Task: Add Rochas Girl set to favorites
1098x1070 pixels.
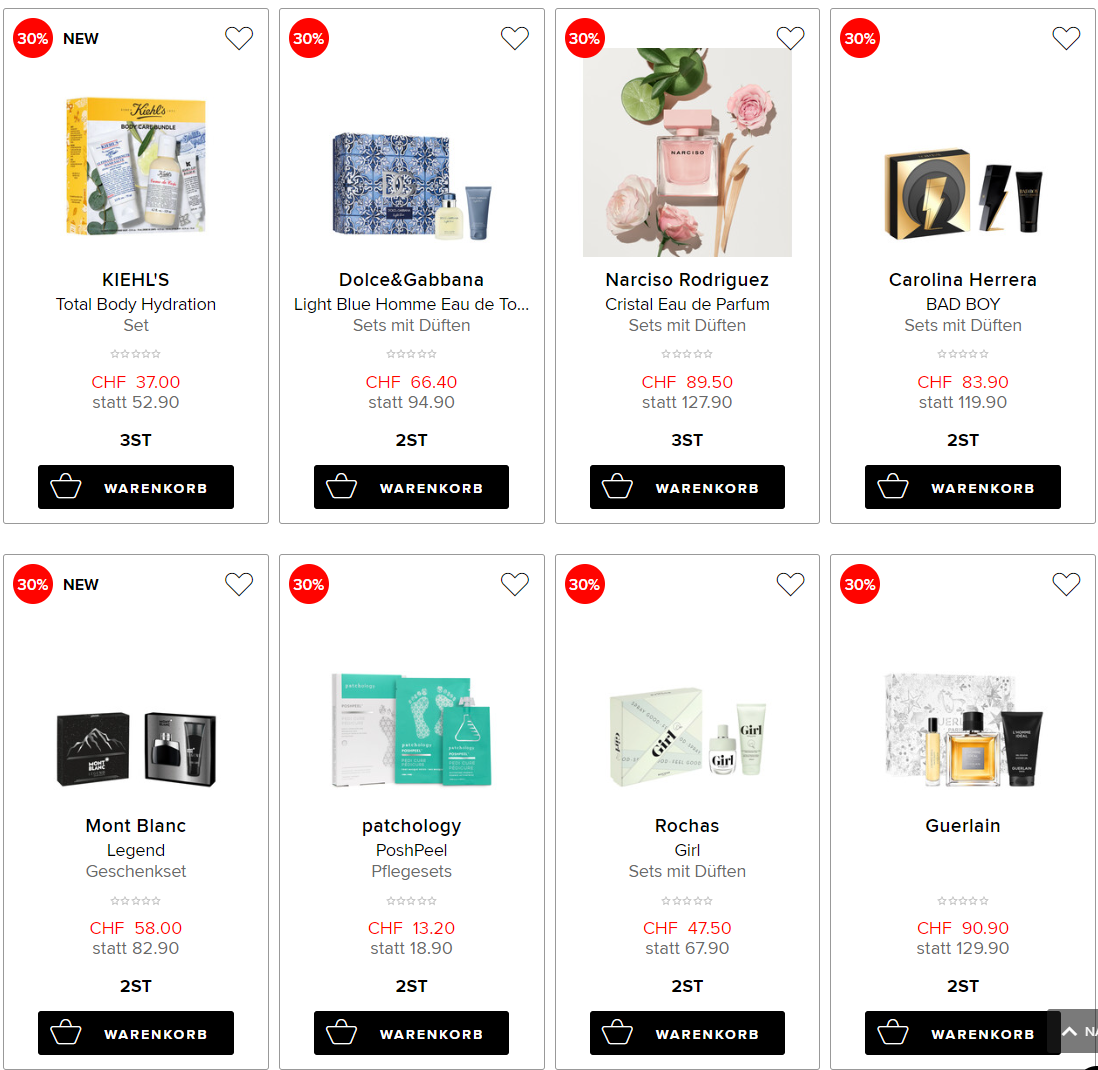Action: (791, 584)
